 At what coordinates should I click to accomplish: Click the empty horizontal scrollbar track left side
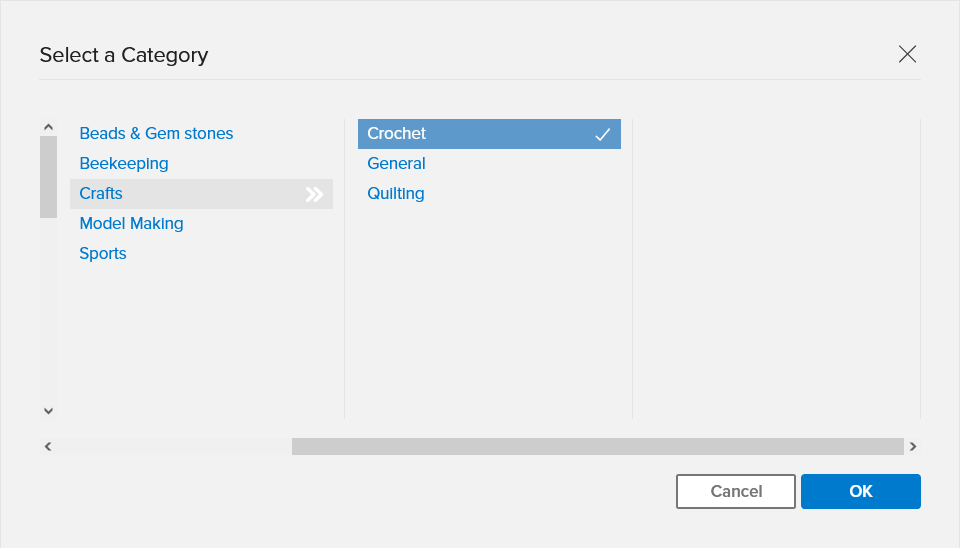(x=174, y=446)
